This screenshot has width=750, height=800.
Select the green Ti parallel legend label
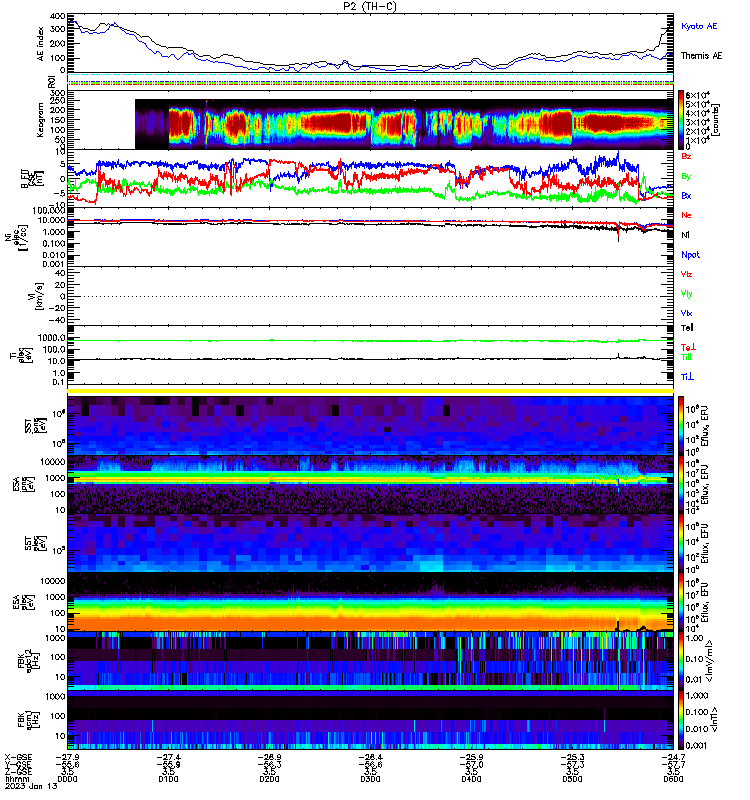point(687,357)
